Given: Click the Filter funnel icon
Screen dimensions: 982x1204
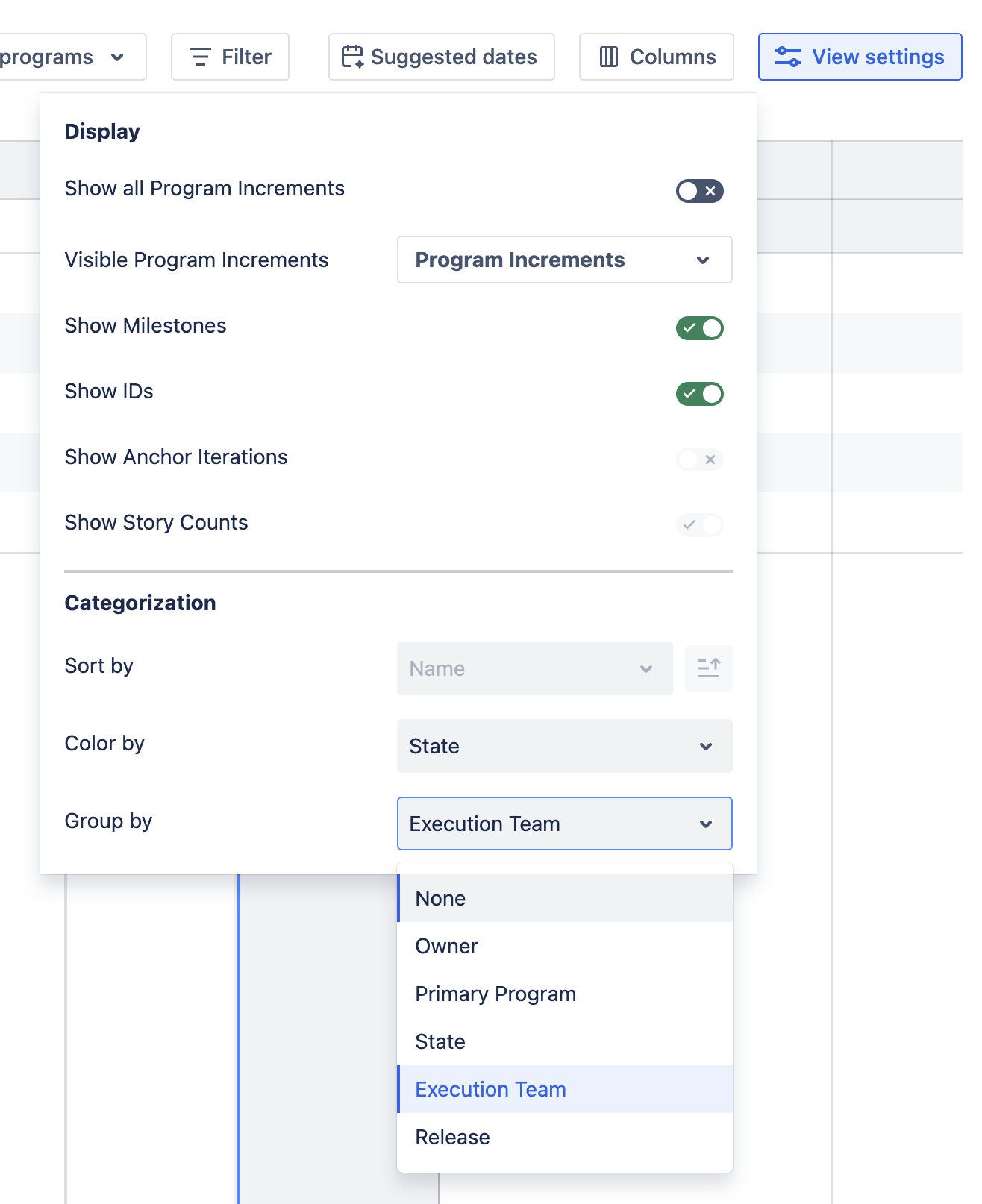Looking at the screenshot, I should (x=200, y=57).
